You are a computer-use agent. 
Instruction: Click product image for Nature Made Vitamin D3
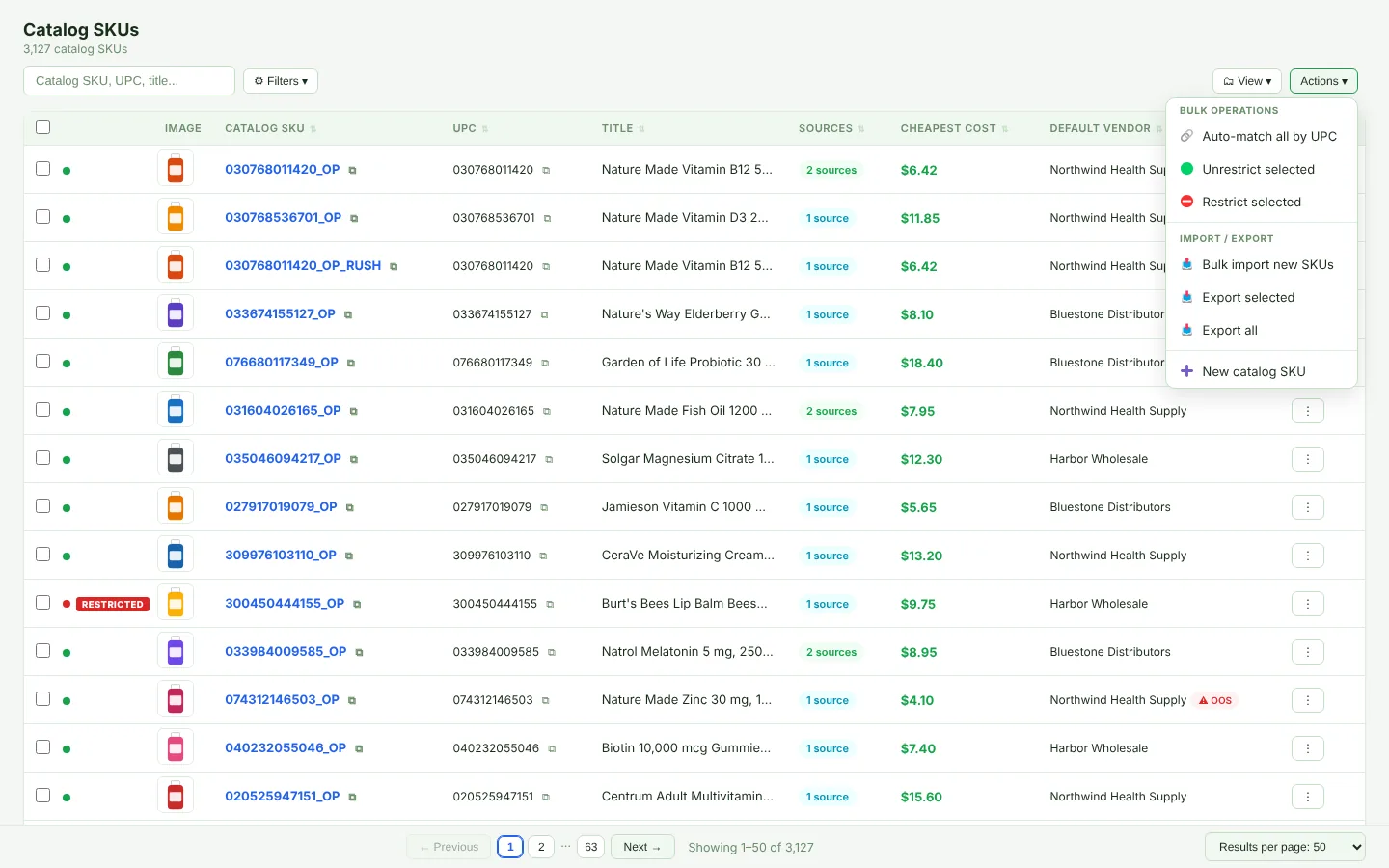[x=176, y=217]
